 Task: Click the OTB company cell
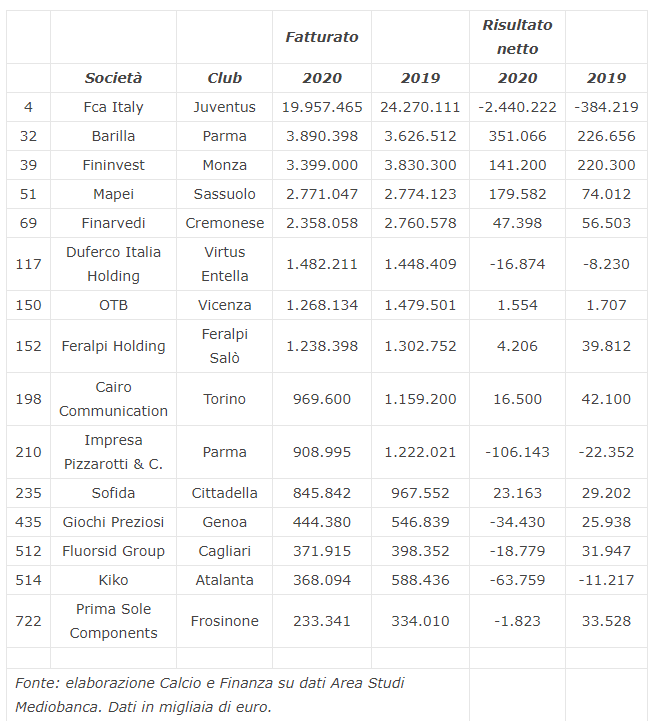point(113,305)
